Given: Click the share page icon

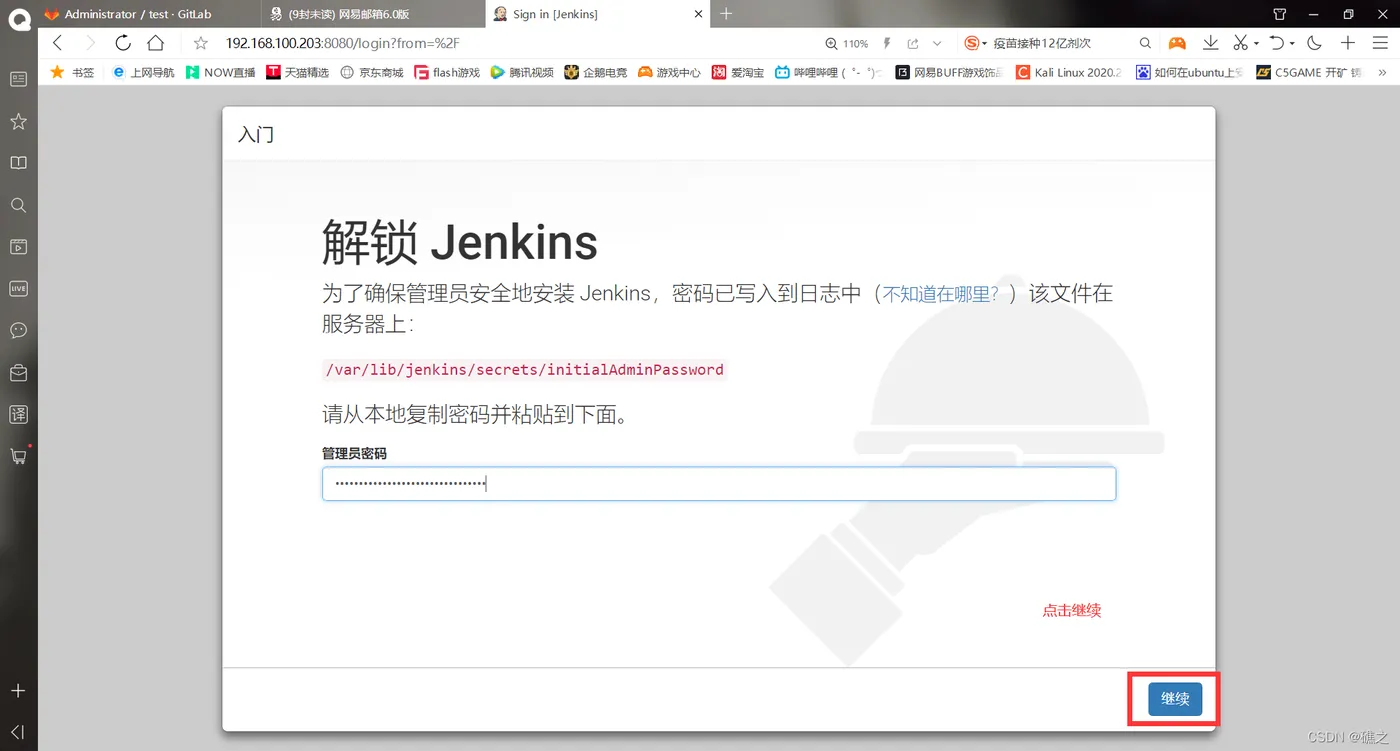Looking at the screenshot, I should (x=912, y=44).
